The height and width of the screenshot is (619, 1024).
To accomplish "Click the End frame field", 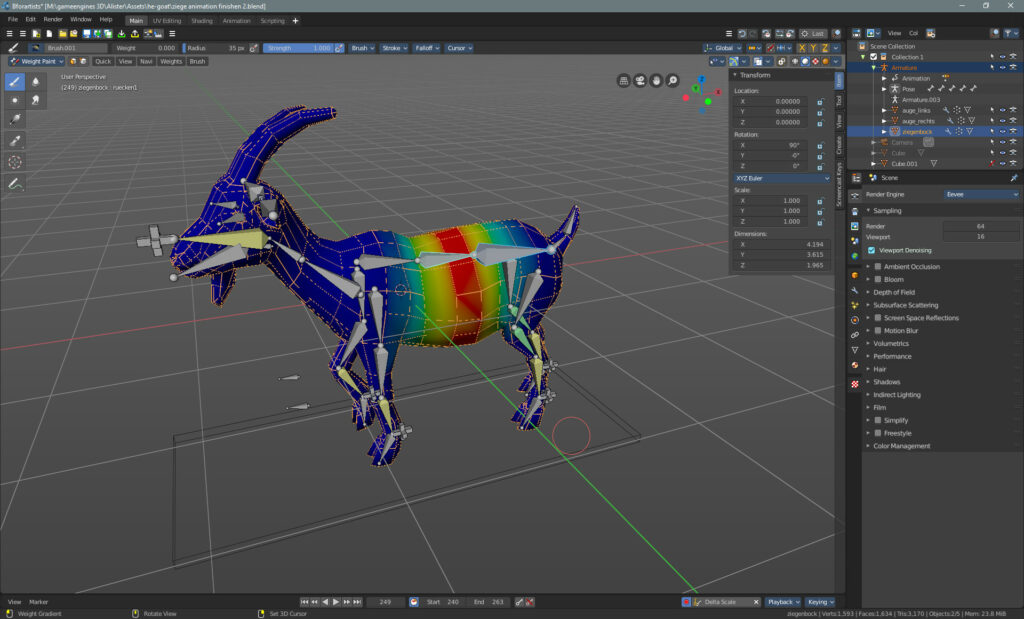I will click(x=490, y=602).
